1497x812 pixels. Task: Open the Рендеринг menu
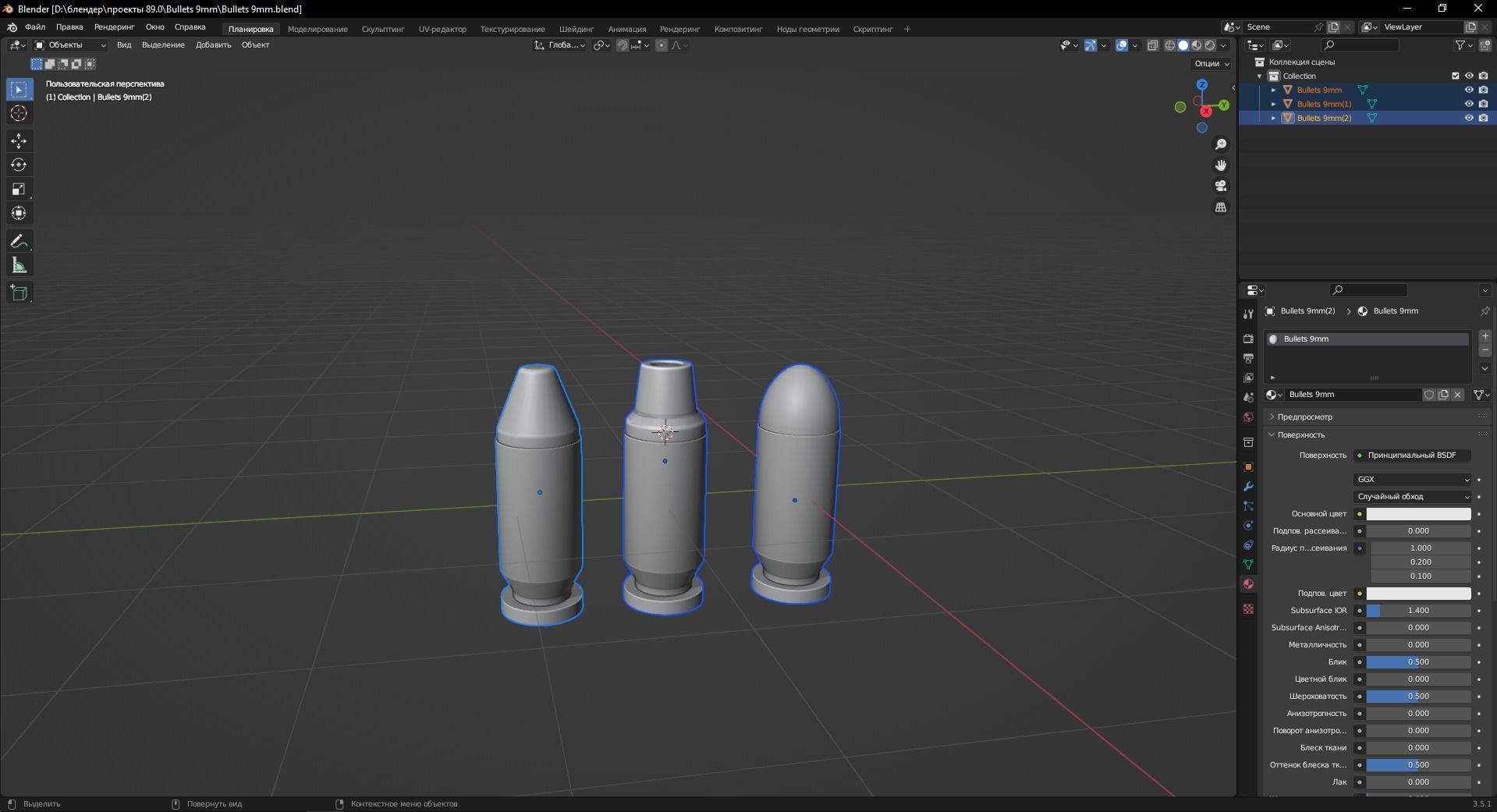(x=113, y=27)
